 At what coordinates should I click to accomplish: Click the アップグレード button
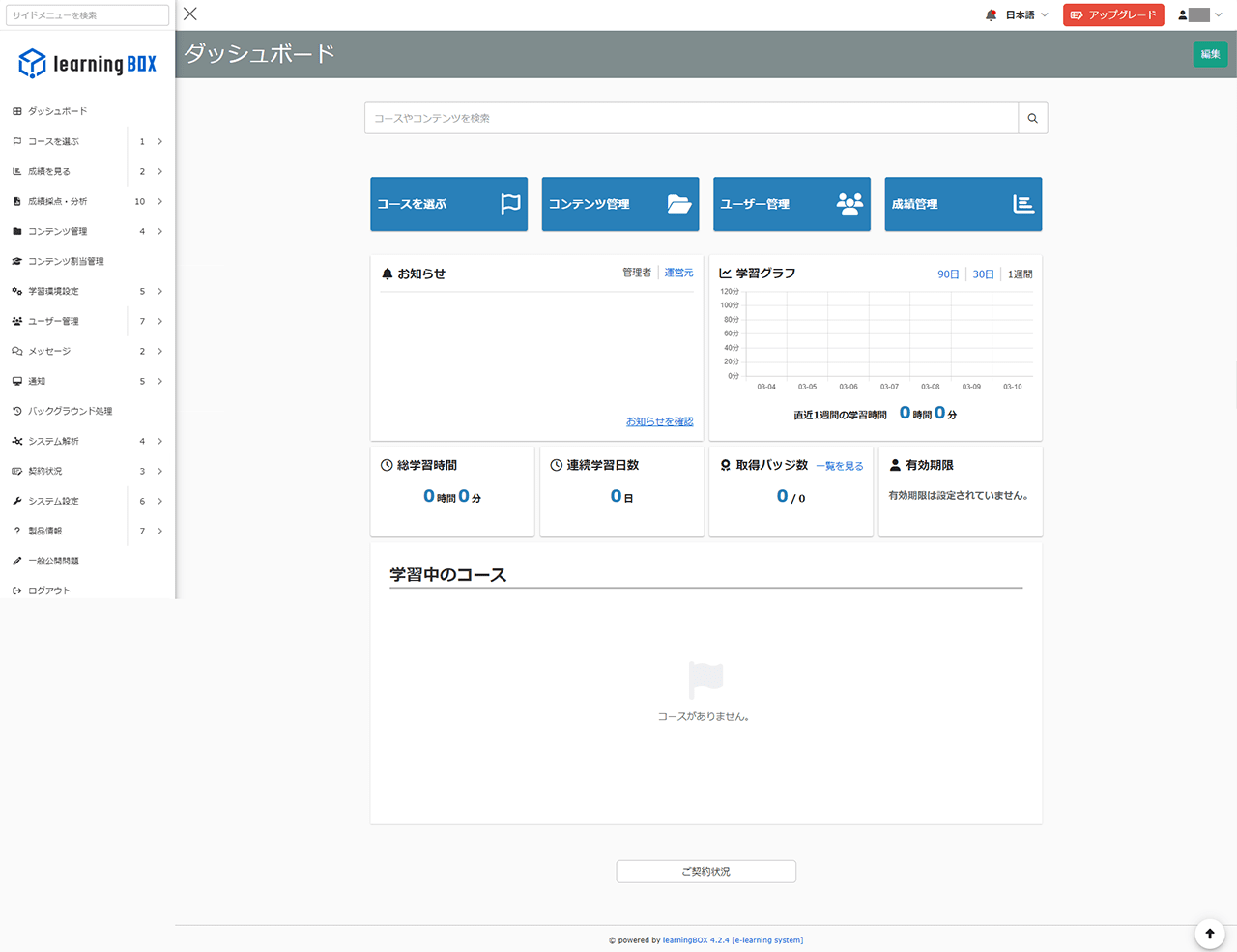(1112, 15)
